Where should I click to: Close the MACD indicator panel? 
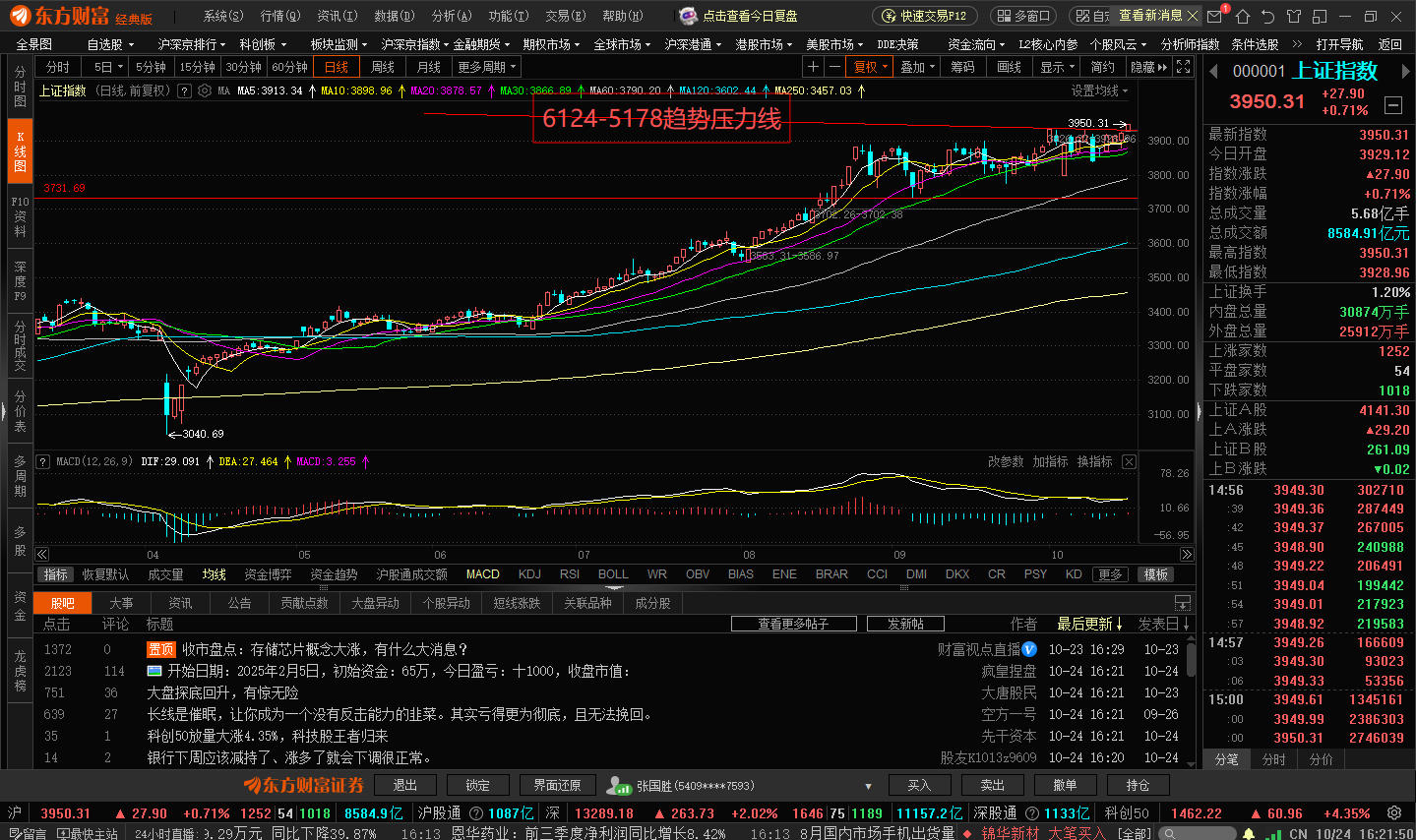click(1129, 461)
